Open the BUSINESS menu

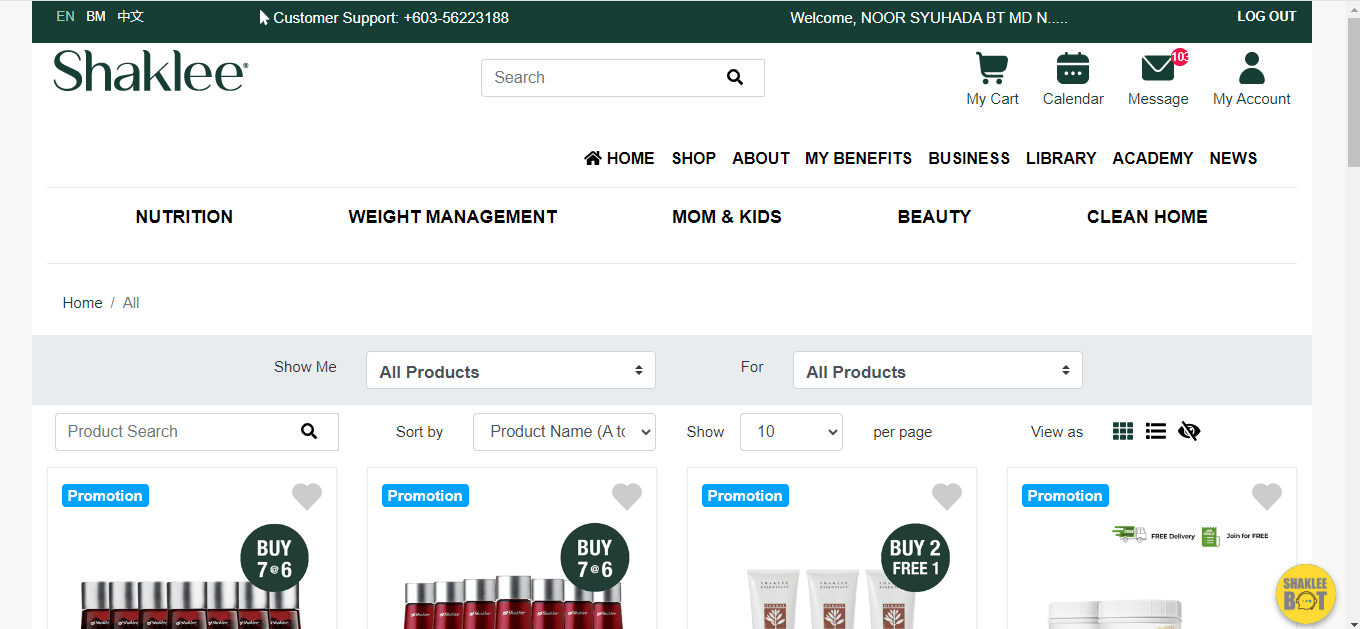coord(969,158)
